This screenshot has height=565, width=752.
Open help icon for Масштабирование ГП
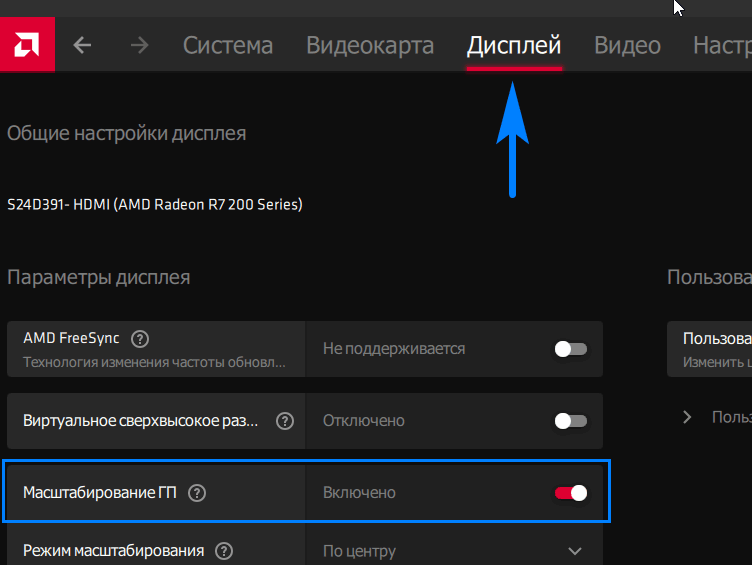pyautogui.click(x=197, y=493)
